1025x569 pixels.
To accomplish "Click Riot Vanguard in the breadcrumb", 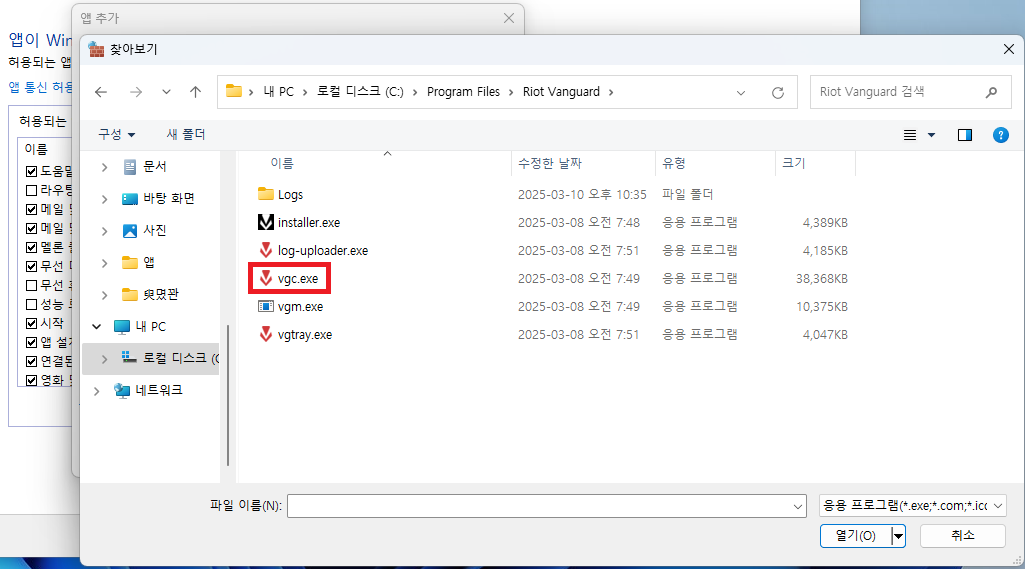I will [561, 92].
